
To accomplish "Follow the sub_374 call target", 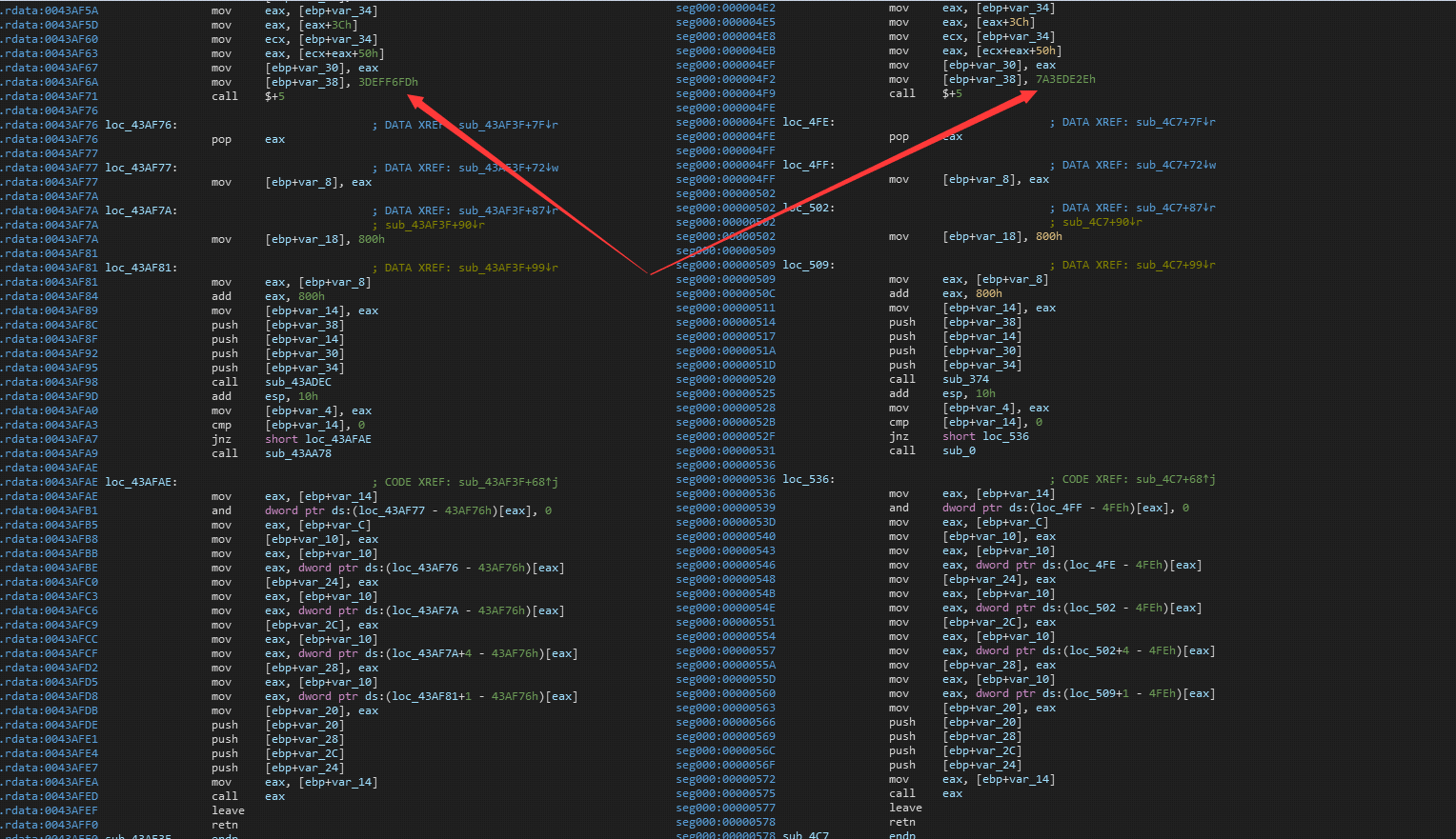I will tap(966, 379).
